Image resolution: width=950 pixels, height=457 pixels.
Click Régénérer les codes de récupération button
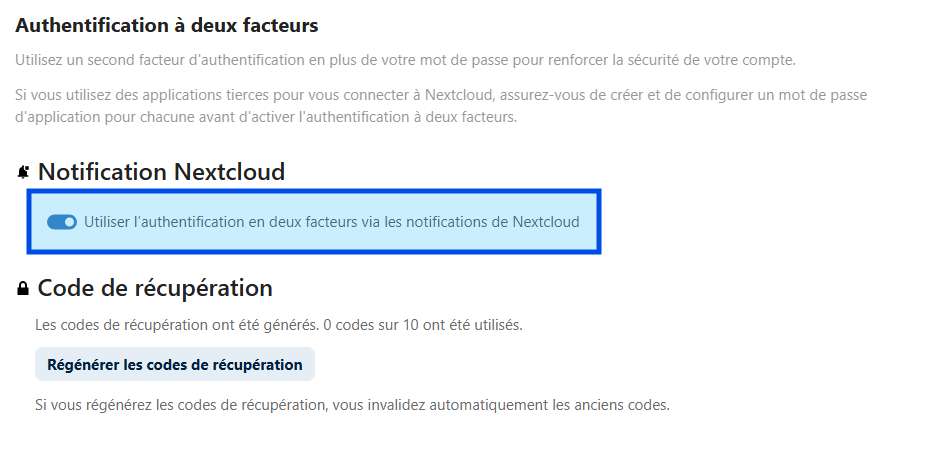[x=174, y=364]
